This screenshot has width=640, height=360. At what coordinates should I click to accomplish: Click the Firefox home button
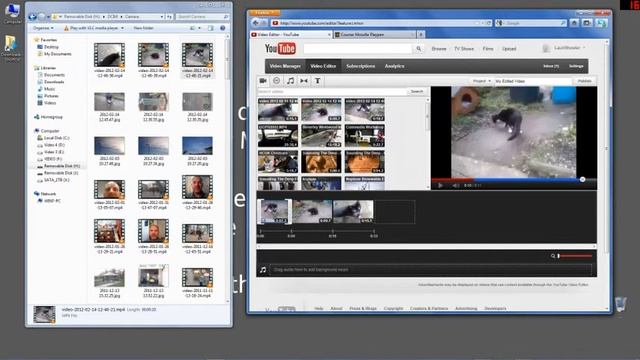click(x=574, y=23)
